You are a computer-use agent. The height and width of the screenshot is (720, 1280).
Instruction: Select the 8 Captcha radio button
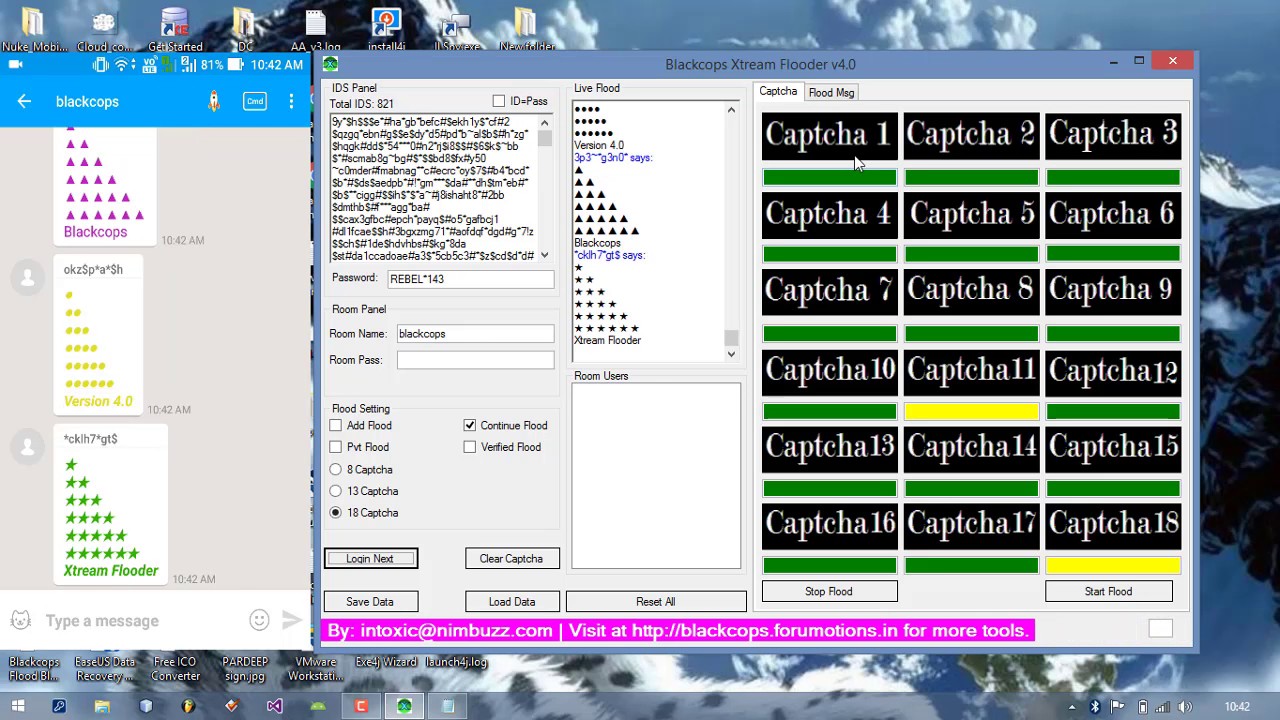(336, 469)
